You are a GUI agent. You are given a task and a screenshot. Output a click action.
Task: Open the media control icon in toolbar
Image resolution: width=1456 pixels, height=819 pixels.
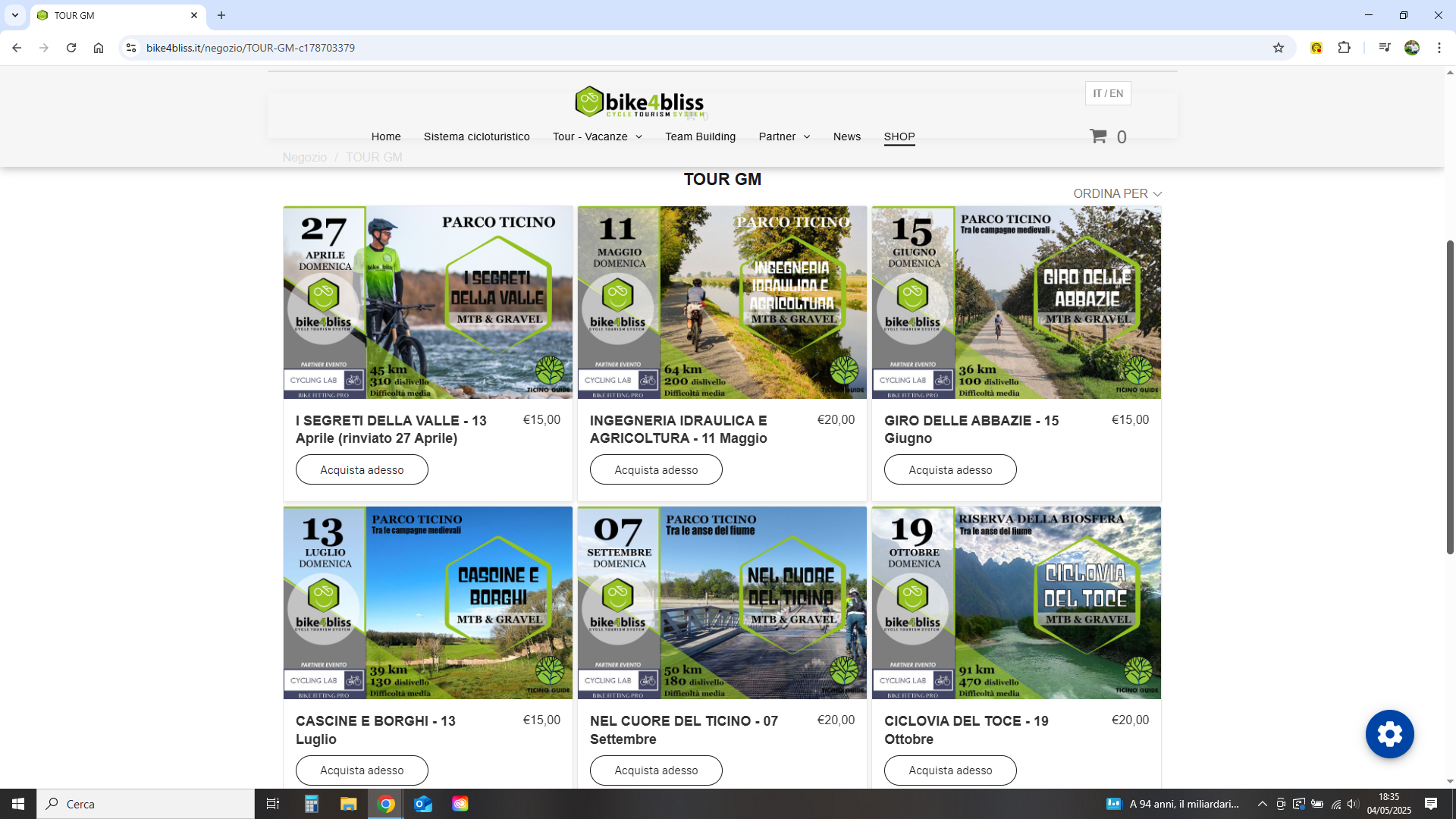(x=1385, y=48)
